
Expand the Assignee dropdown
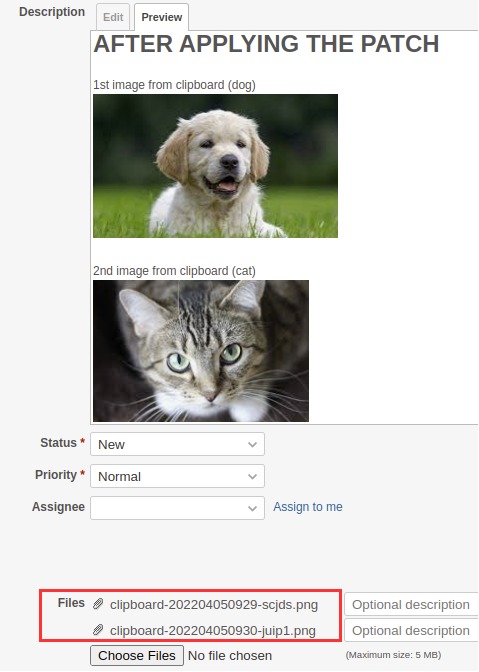coord(177,508)
